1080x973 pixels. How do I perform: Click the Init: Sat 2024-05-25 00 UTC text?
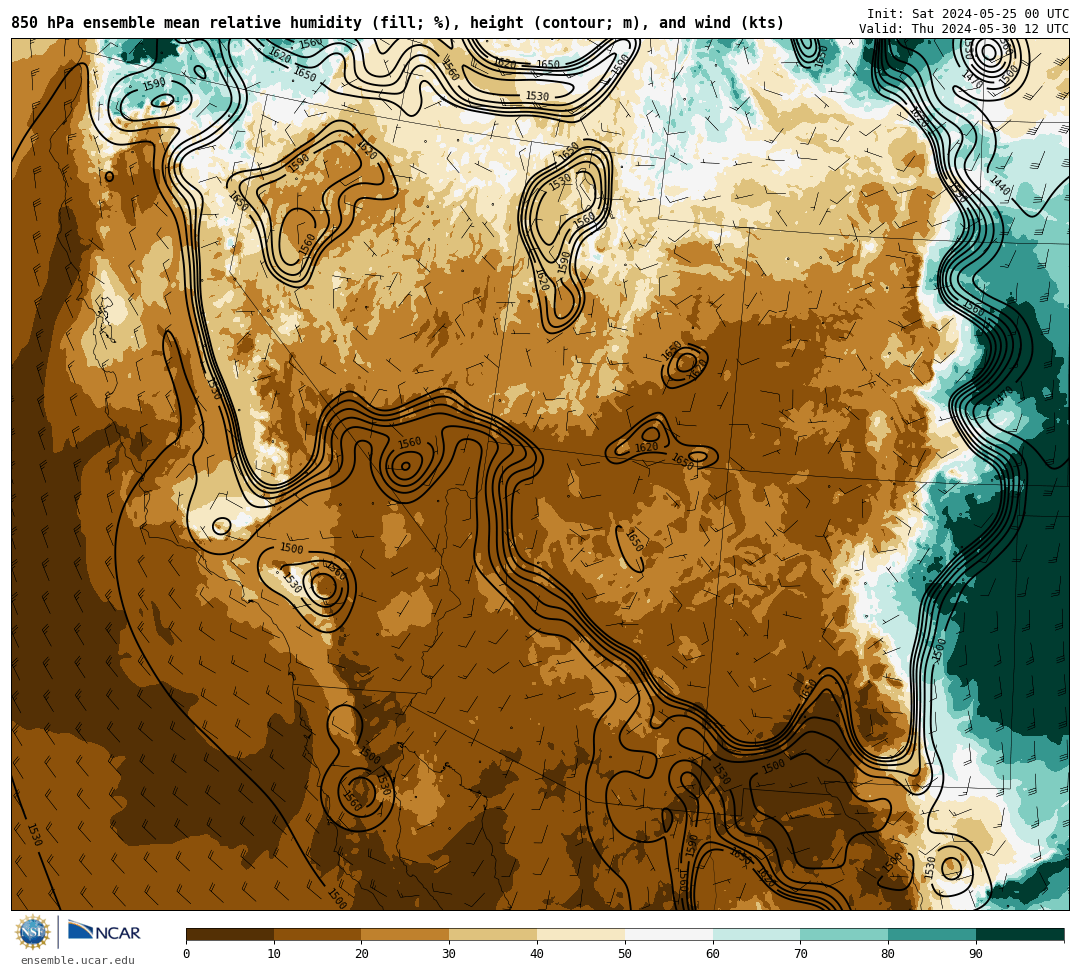(968, 14)
